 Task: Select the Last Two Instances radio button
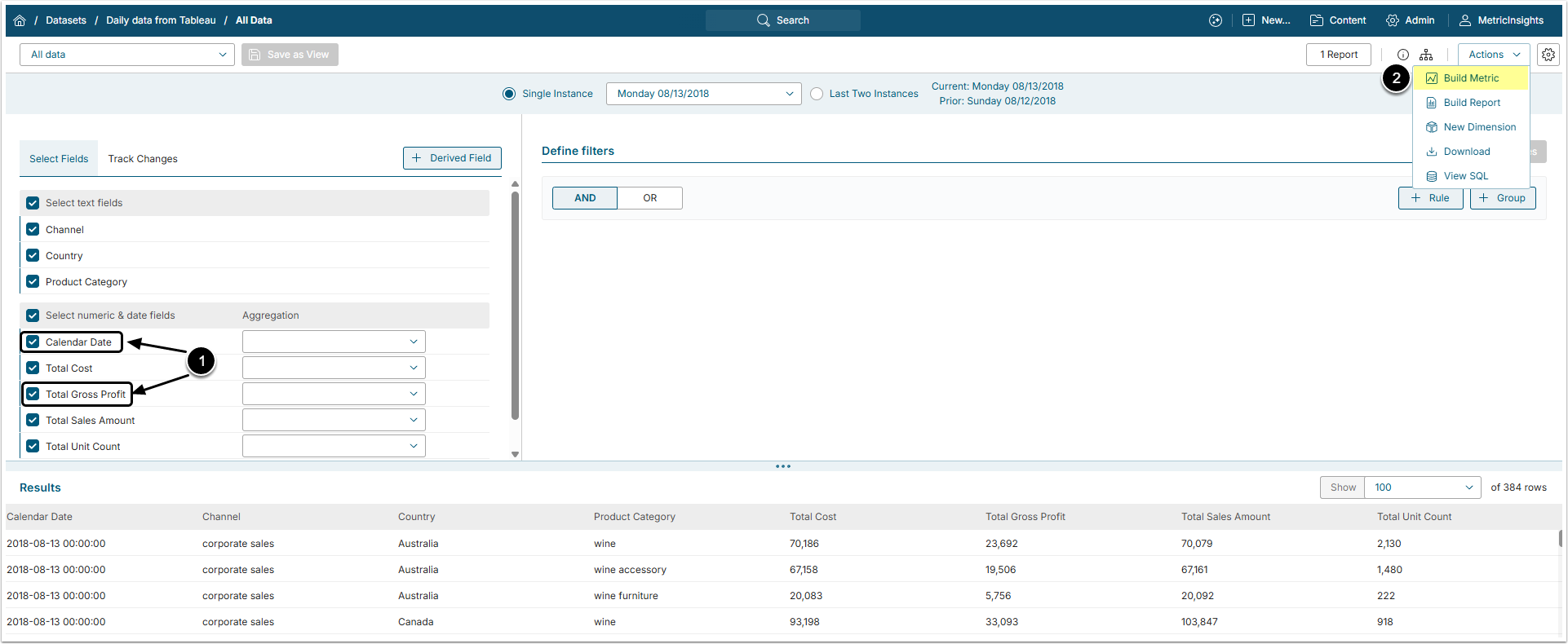[817, 94]
